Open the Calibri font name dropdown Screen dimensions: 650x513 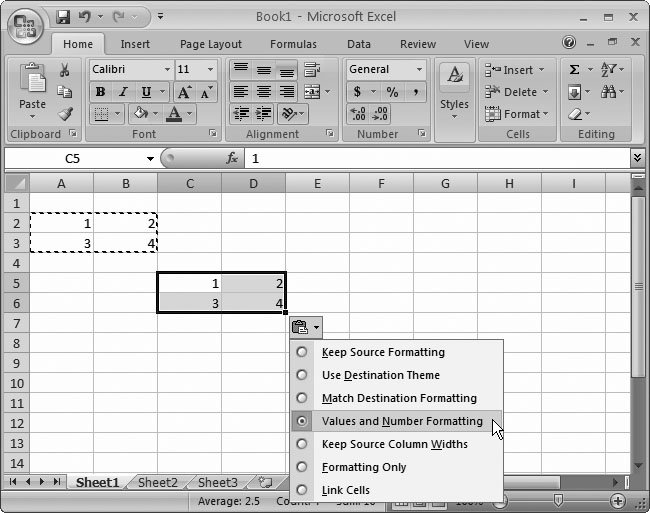[x=166, y=70]
